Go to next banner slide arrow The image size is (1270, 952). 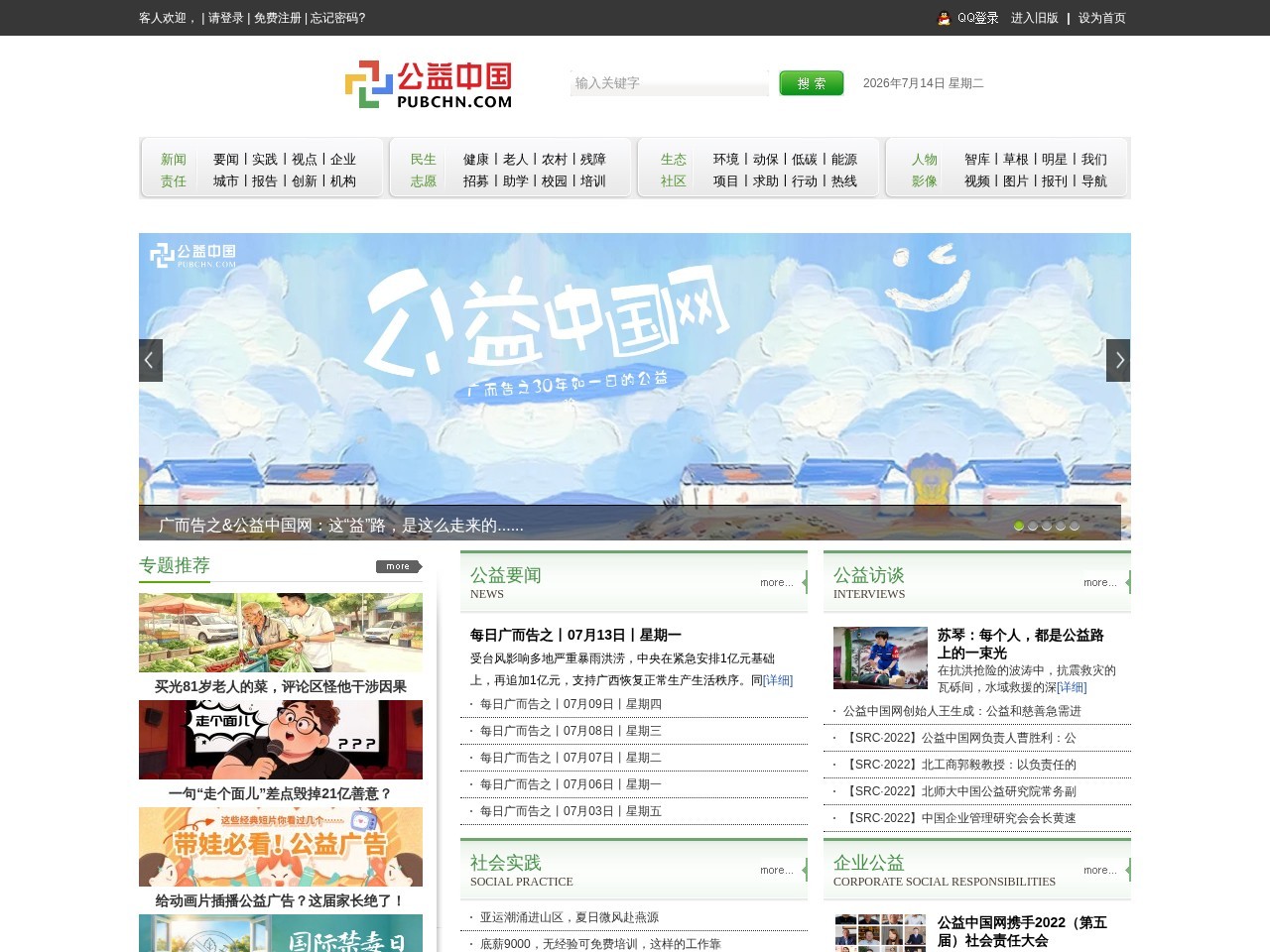point(1118,360)
